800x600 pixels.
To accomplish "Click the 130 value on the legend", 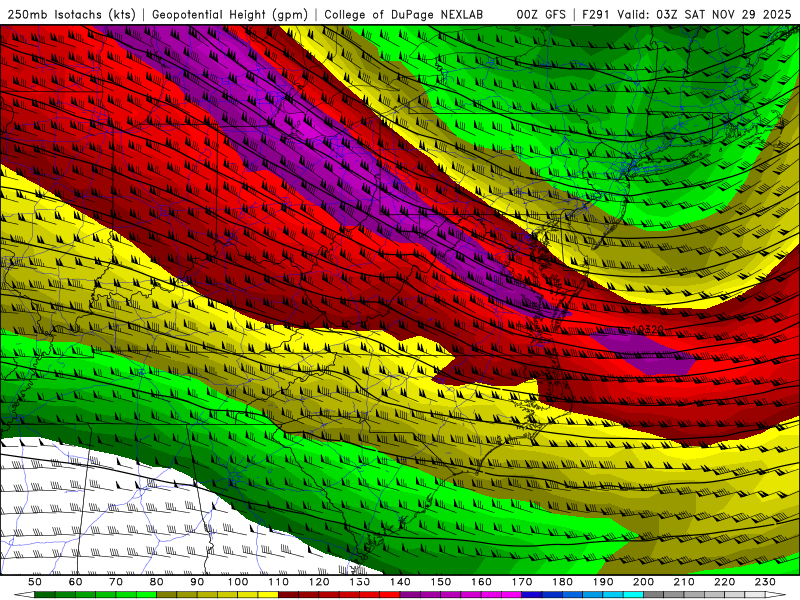I will pyautogui.click(x=360, y=582).
